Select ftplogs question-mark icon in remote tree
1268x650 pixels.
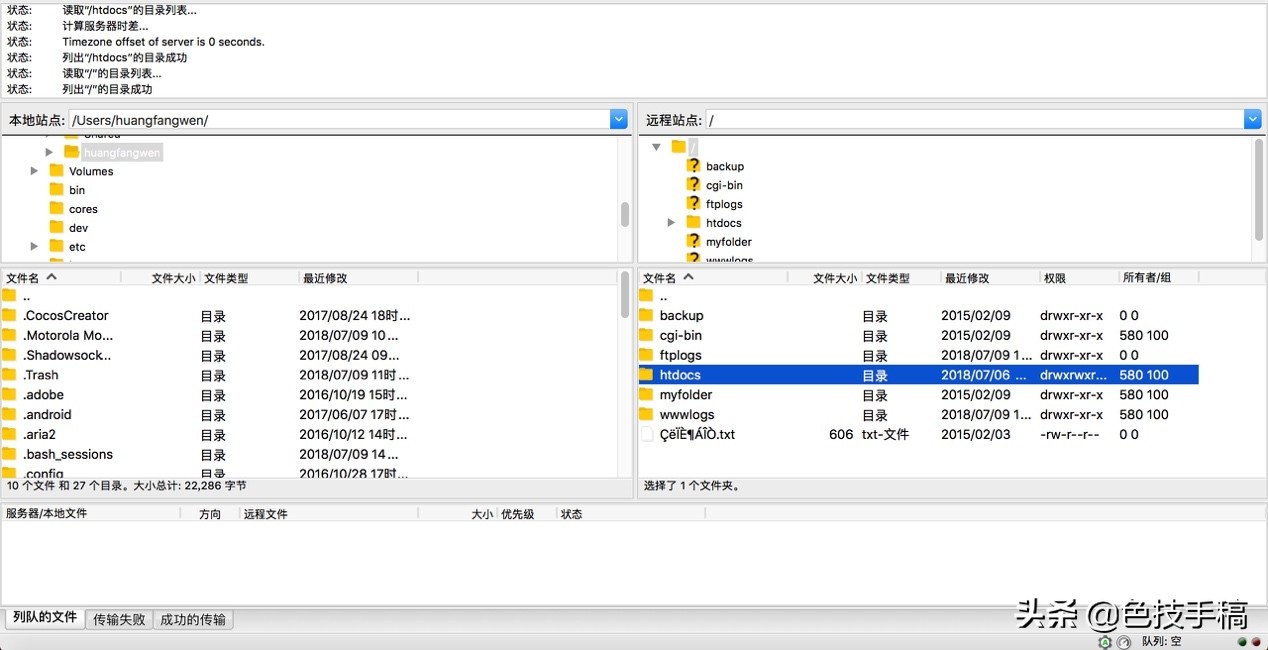693,204
